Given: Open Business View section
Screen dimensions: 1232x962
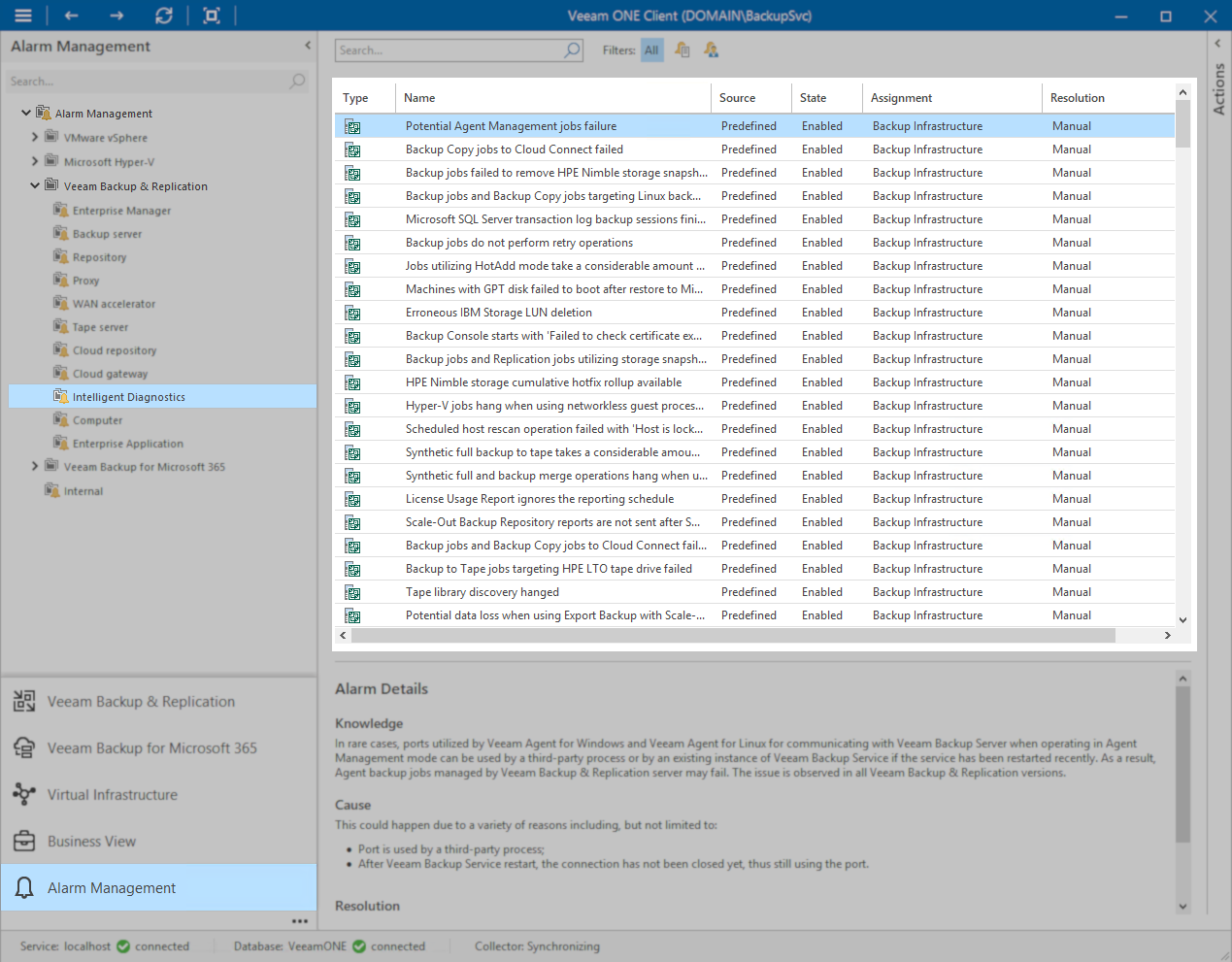Looking at the screenshot, I should [159, 841].
